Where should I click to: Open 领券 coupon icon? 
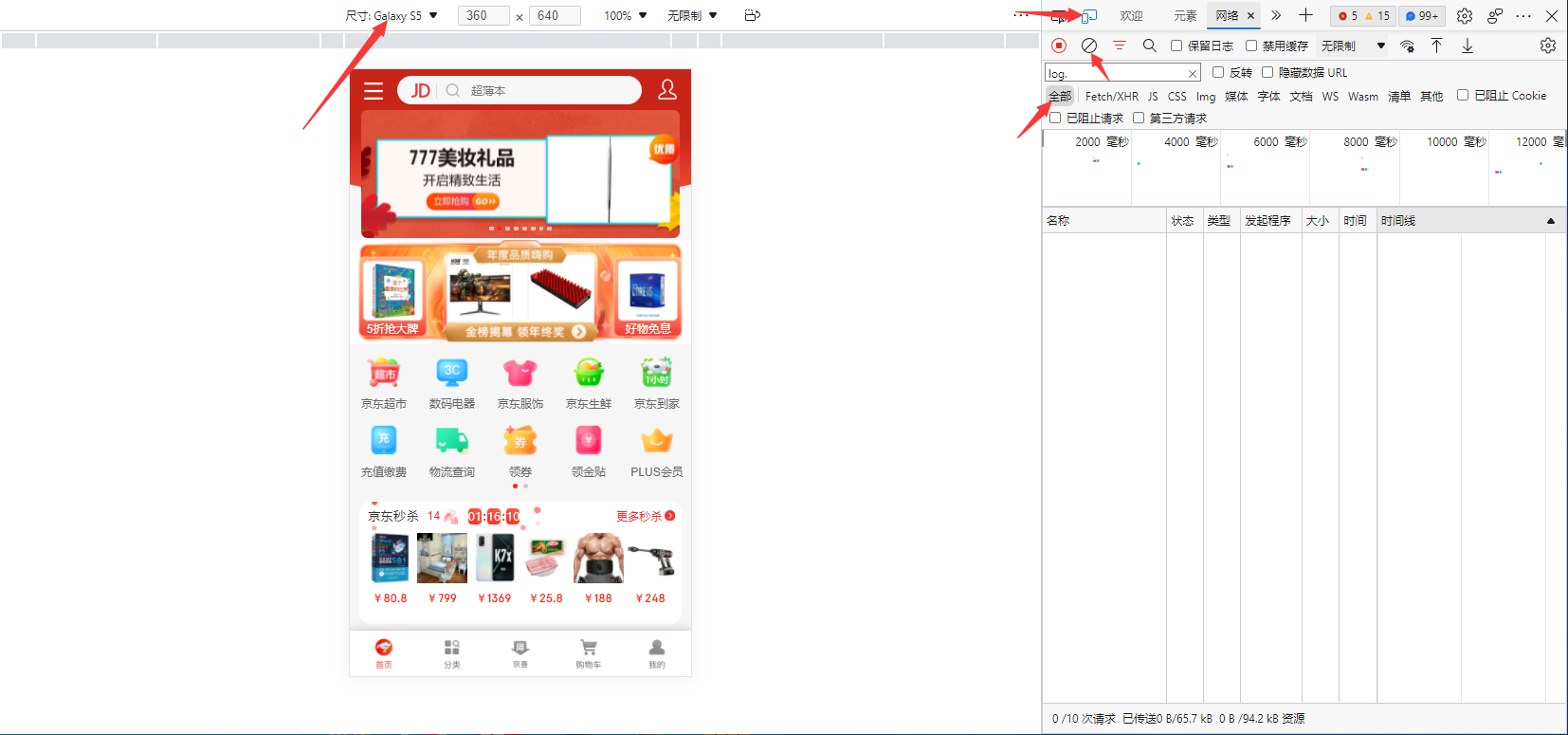[520, 440]
